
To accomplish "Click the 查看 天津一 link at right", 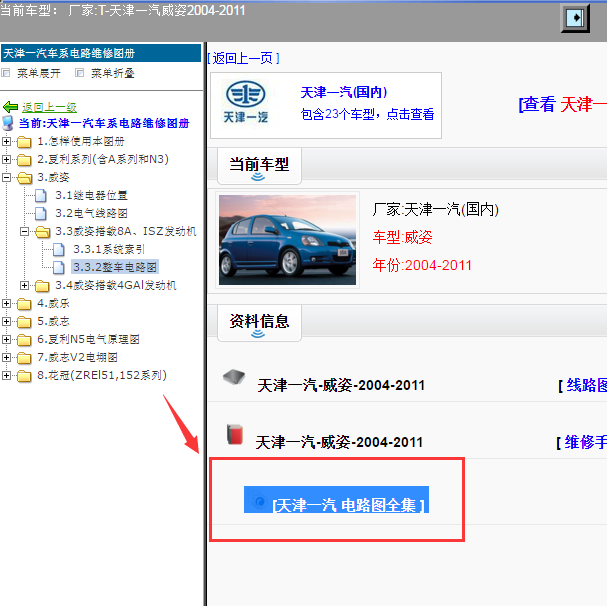I will point(563,105).
